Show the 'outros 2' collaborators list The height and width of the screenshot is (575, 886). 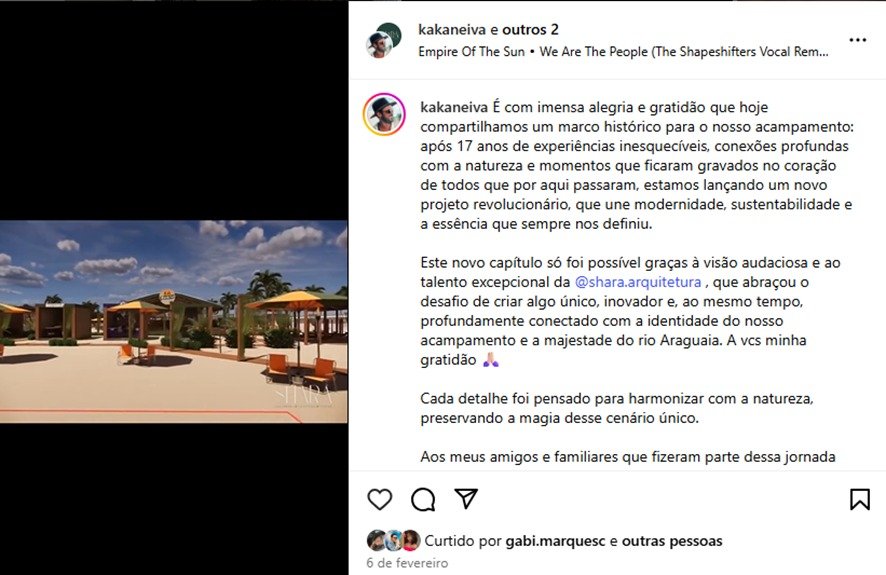(x=530, y=29)
